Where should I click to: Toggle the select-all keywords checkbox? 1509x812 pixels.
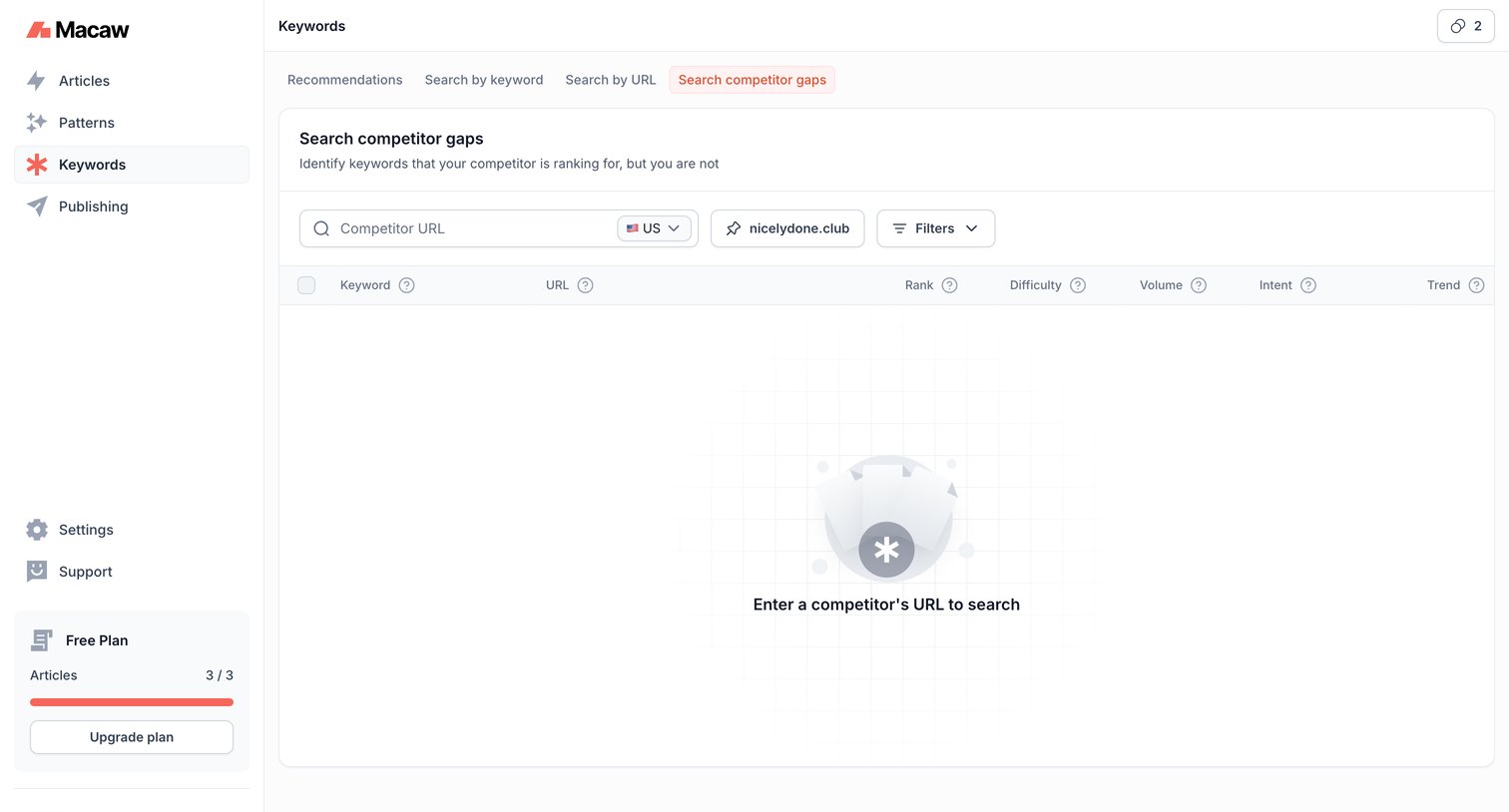click(x=306, y=285)
